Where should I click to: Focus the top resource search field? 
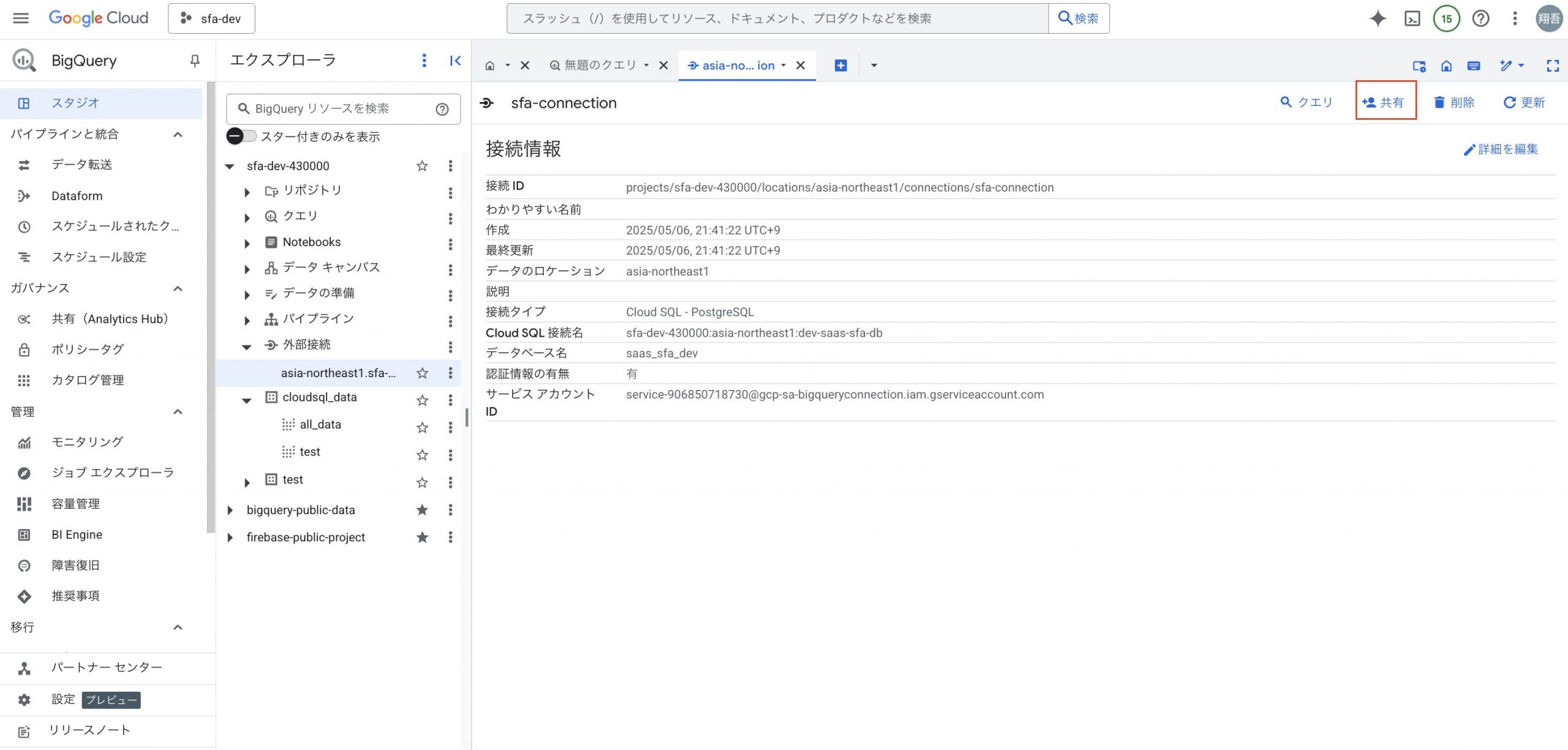point(778,18)
